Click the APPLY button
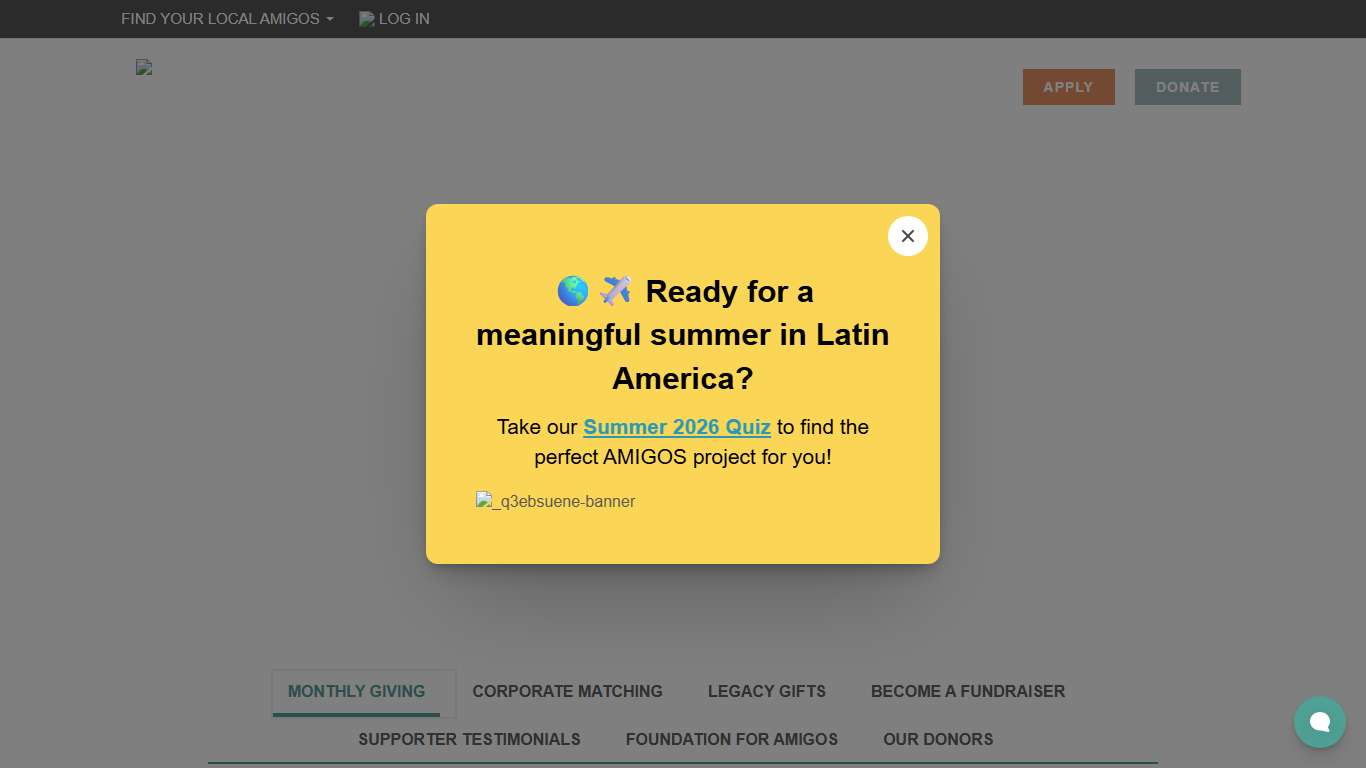The image size is (1366, 768). [x=1068, y=87]
